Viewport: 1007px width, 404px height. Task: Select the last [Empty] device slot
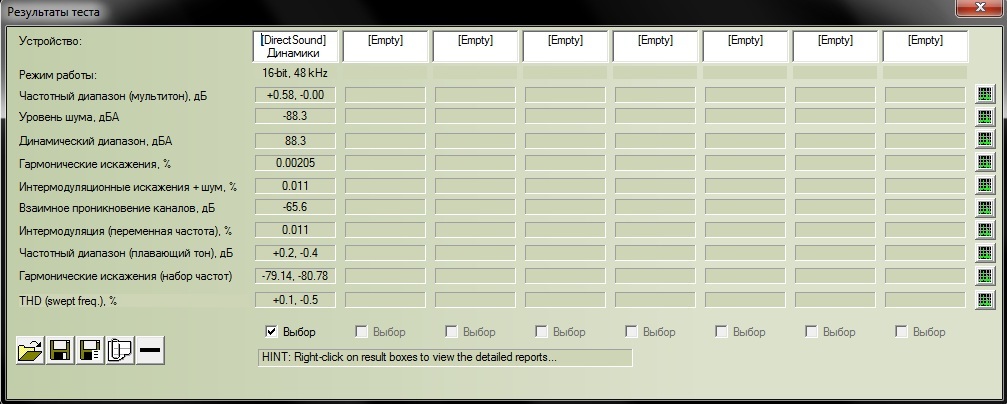coord(925,47)
